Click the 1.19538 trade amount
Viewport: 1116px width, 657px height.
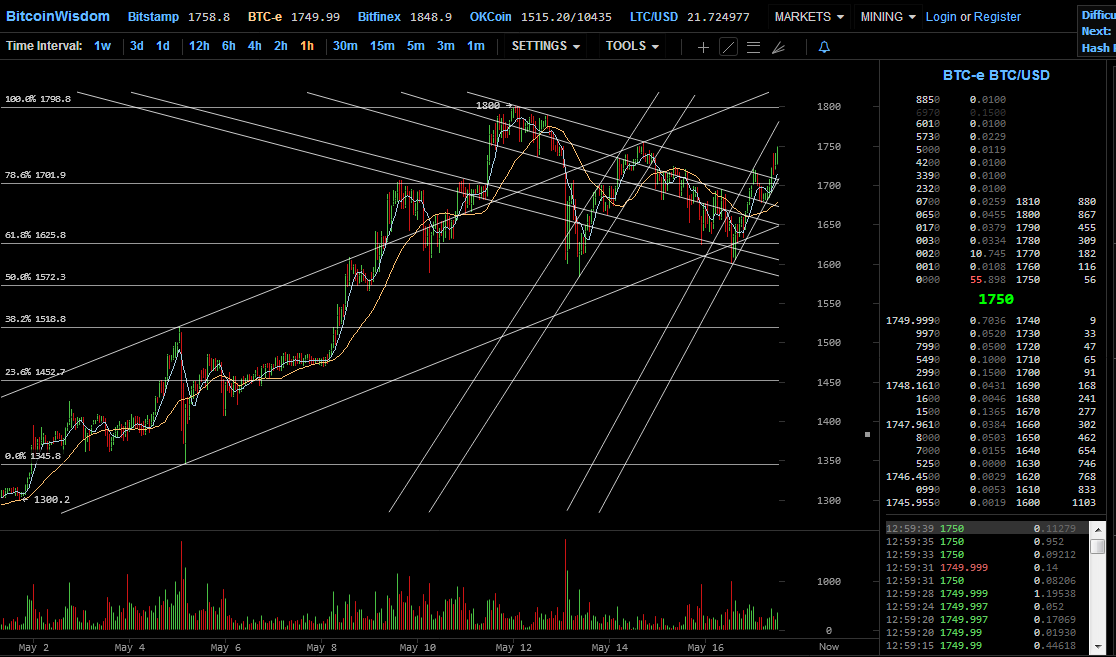click(1056, 593)
